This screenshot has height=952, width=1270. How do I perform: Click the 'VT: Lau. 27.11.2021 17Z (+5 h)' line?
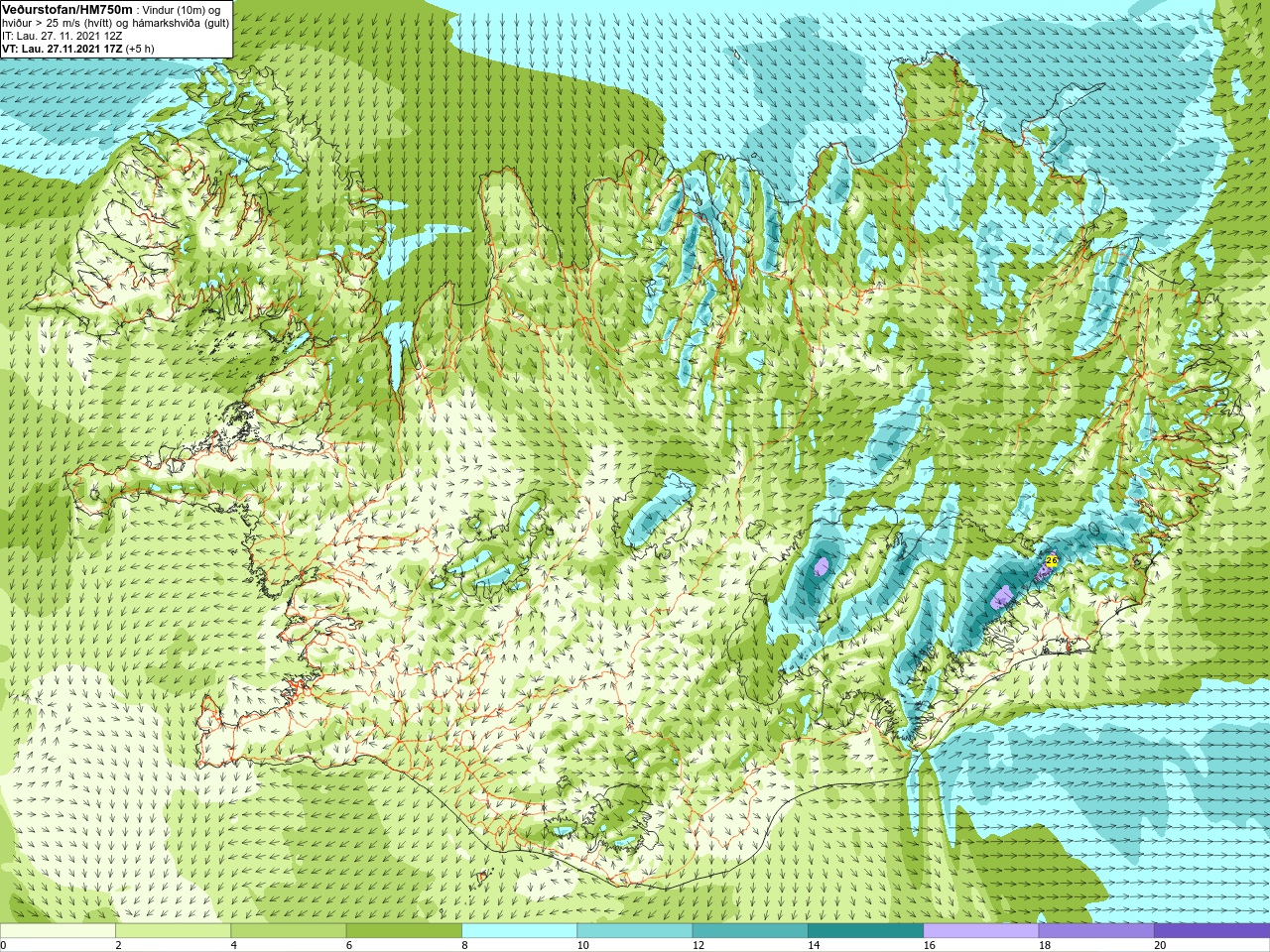77,49
